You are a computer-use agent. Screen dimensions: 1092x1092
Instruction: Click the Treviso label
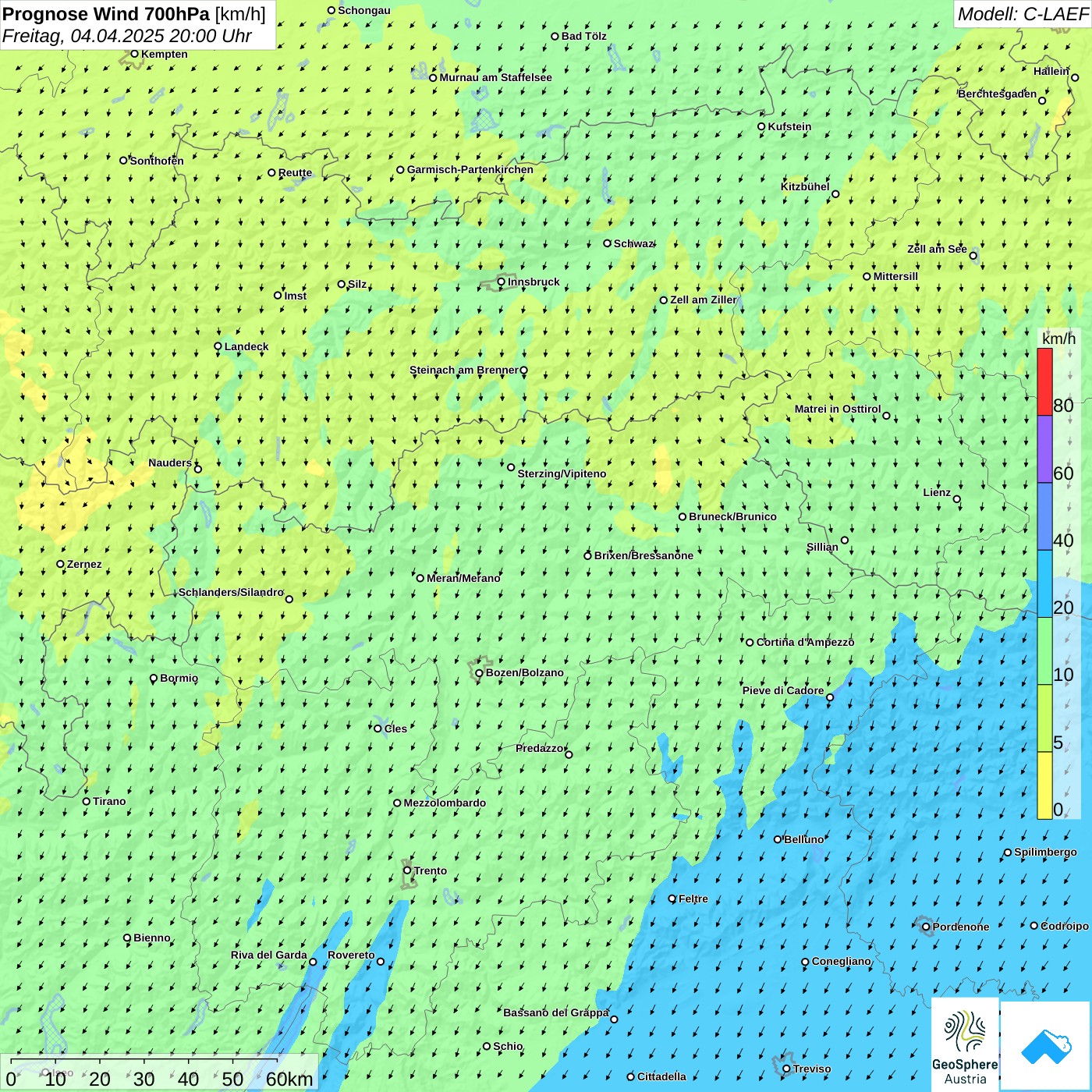pyautogui.click(x=812, y=1069)
